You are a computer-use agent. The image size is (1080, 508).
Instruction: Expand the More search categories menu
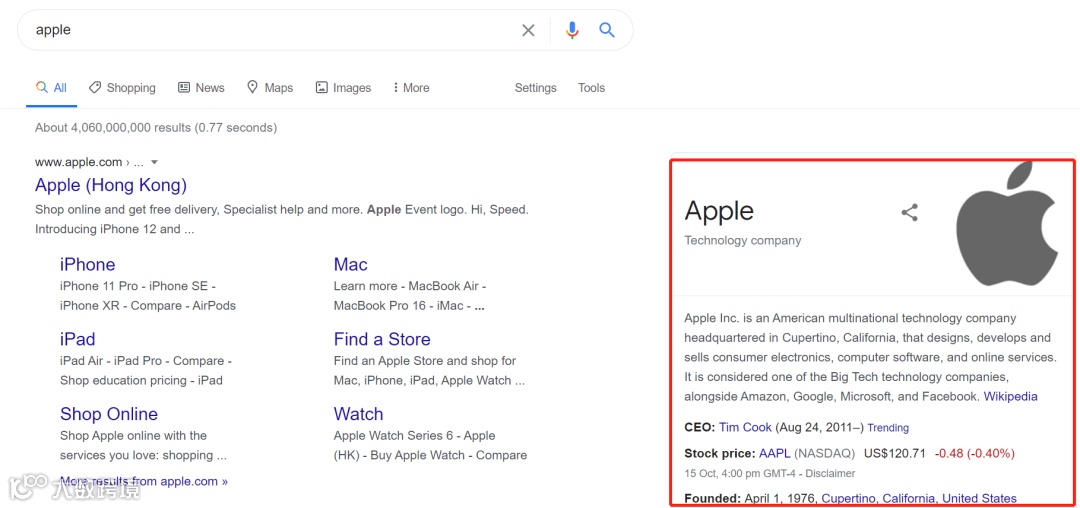tap(411, 88)
